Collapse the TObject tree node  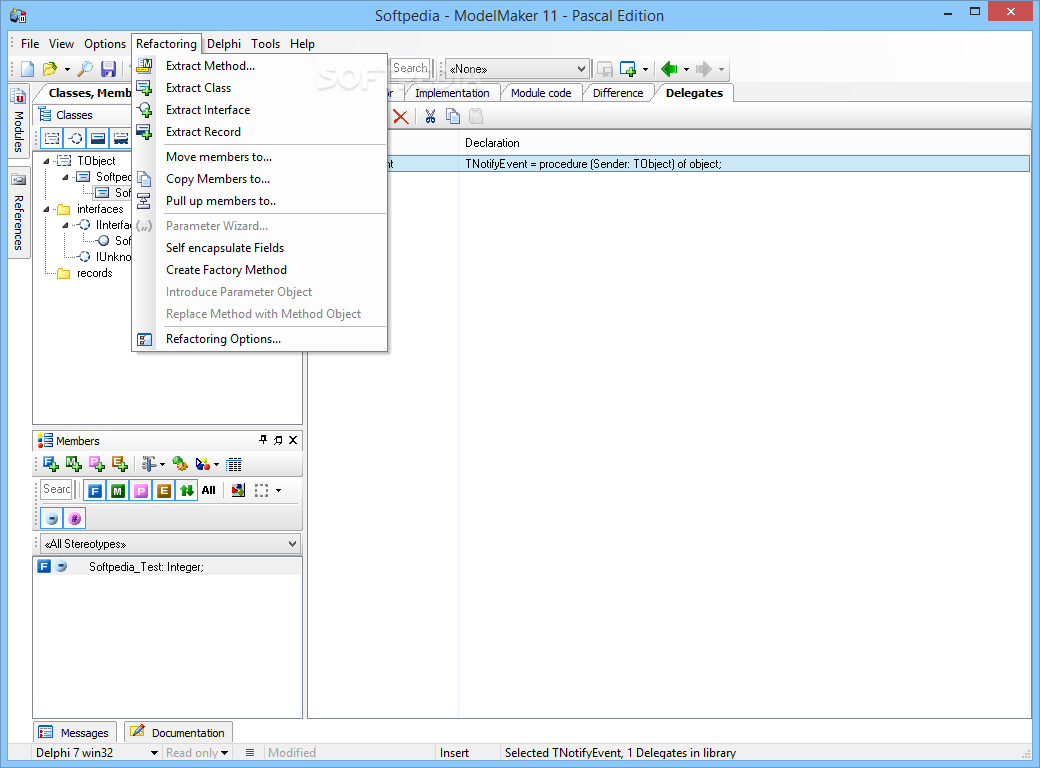pos(46,160)
